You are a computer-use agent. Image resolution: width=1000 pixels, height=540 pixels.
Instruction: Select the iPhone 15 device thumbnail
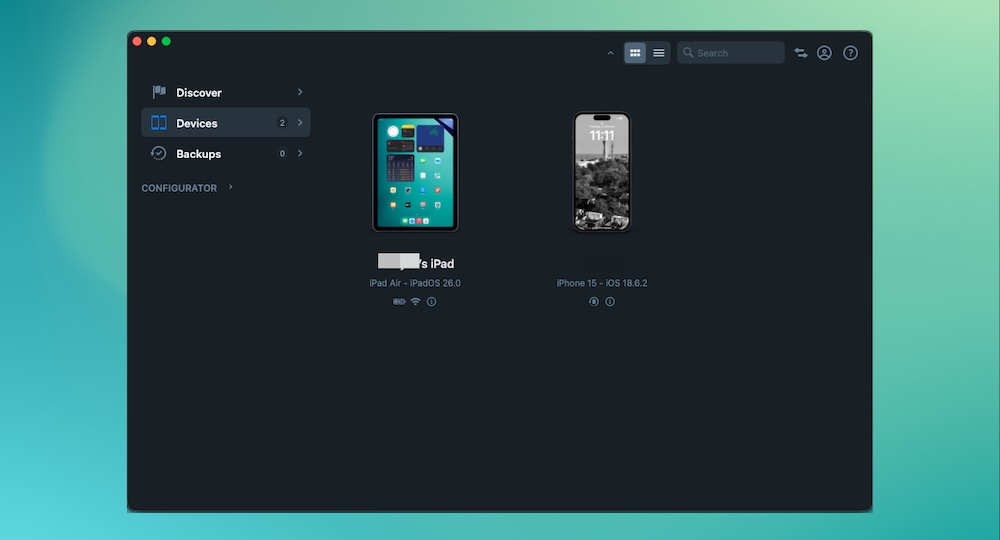(601, 172)
